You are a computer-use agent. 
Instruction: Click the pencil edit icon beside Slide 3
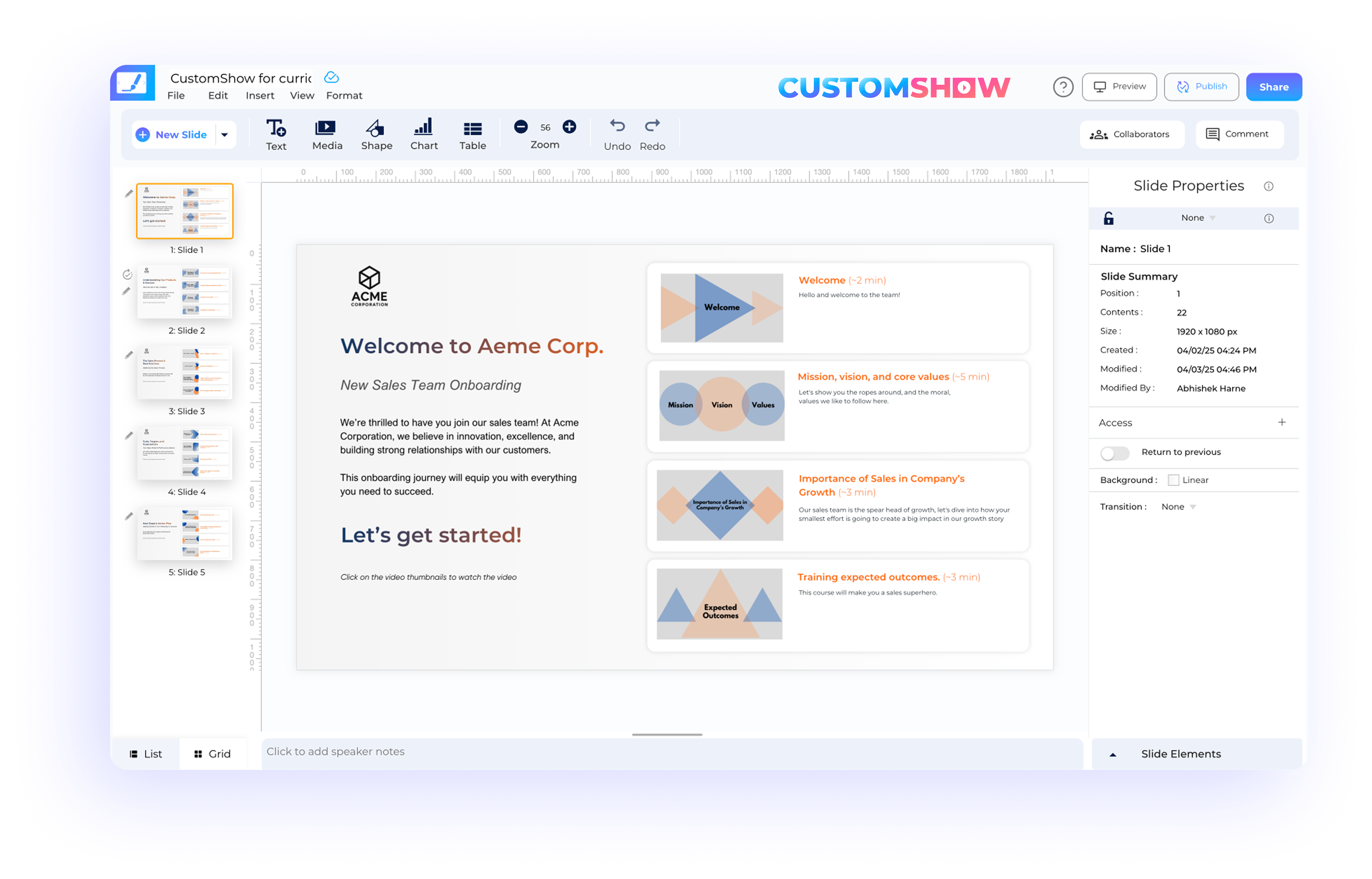click(x=129, y=355)
